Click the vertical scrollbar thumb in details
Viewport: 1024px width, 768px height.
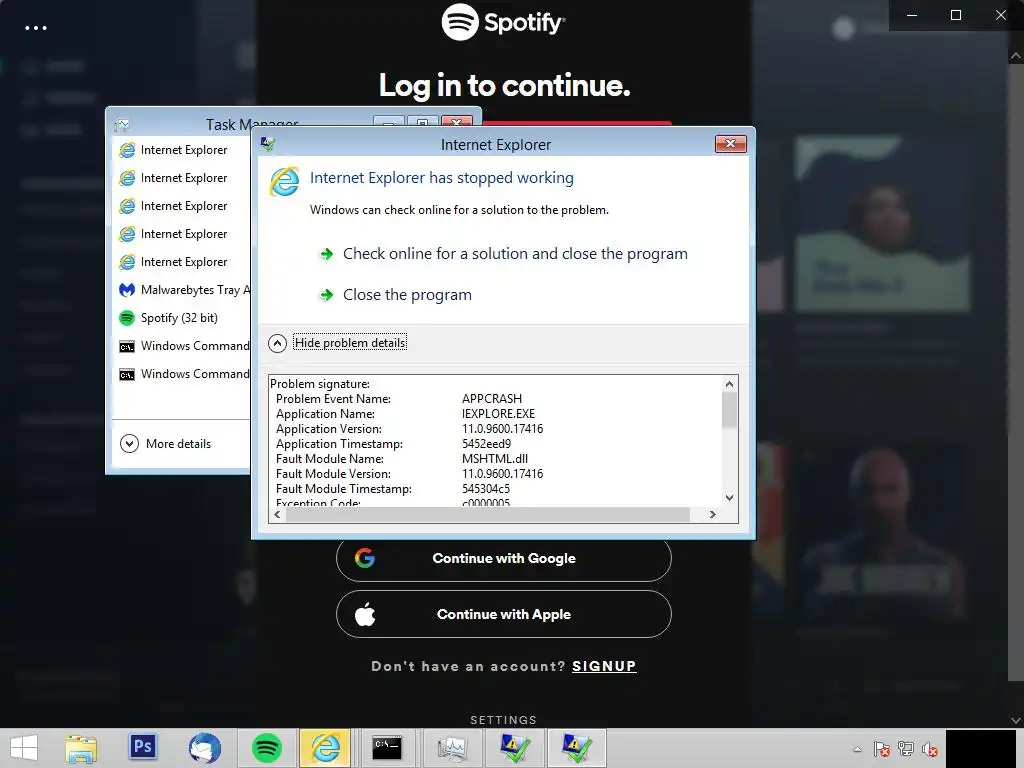[x=729, y=410]
